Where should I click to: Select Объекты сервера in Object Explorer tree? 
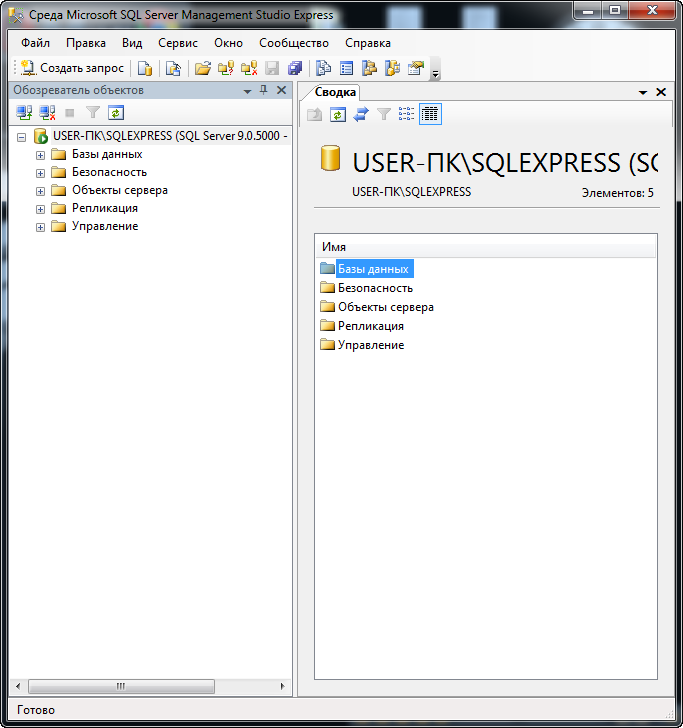(x=120, y=190)
